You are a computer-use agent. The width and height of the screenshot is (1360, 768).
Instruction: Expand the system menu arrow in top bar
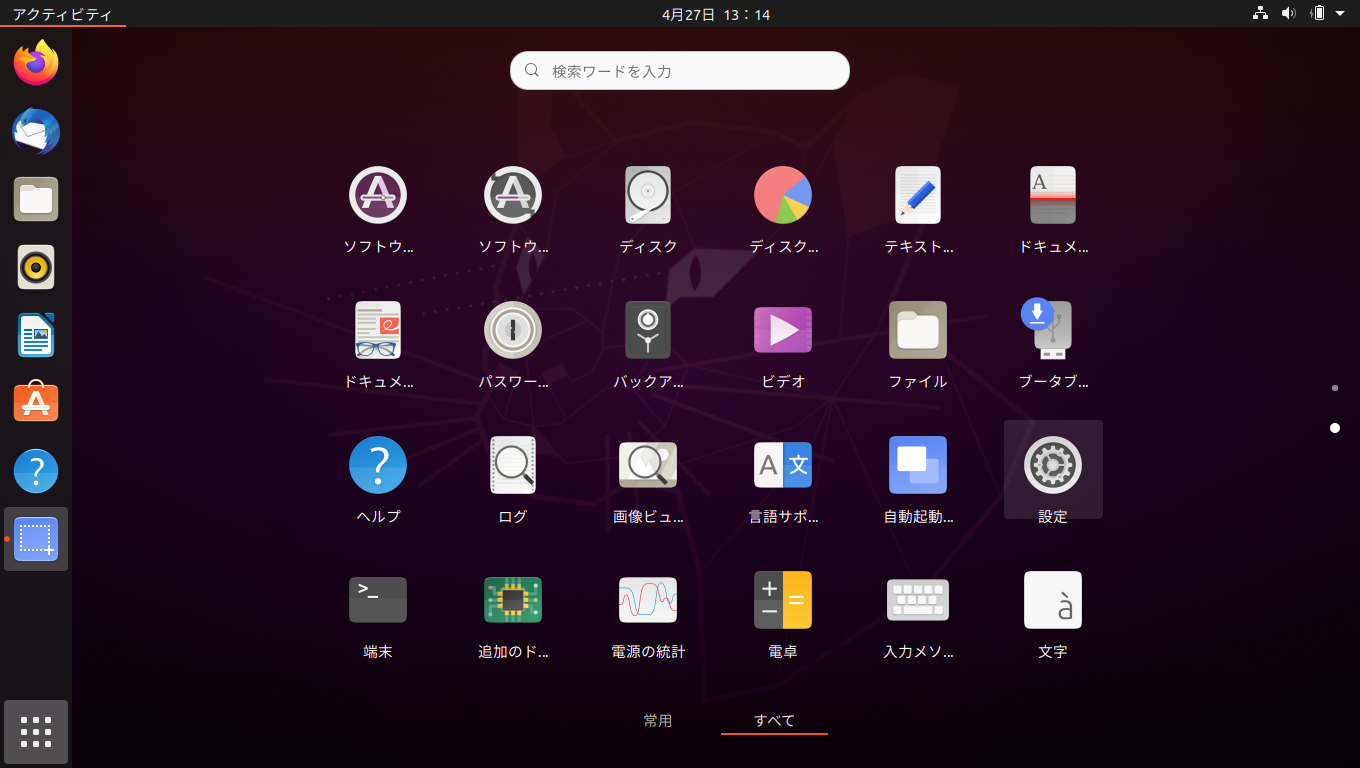1340,14
